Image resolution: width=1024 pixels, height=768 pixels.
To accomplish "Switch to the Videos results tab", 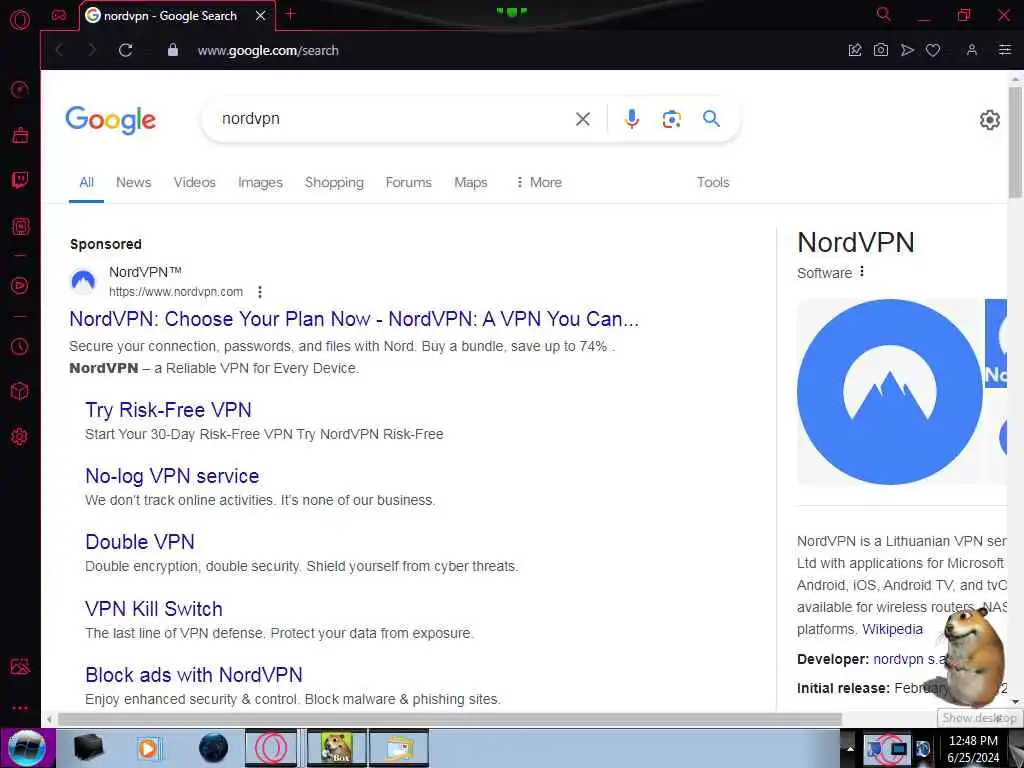I will point(195,182).
